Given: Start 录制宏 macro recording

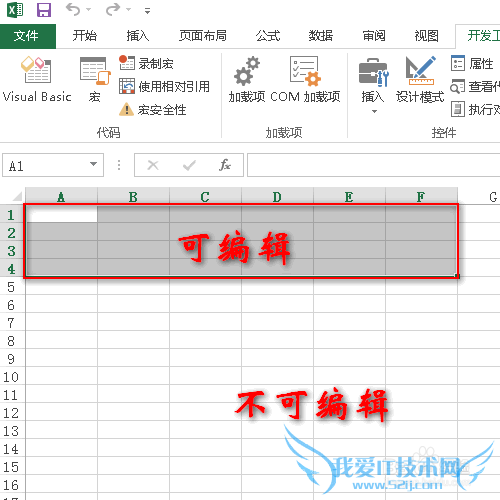Looking at the screenshot, I should (146, 63).
